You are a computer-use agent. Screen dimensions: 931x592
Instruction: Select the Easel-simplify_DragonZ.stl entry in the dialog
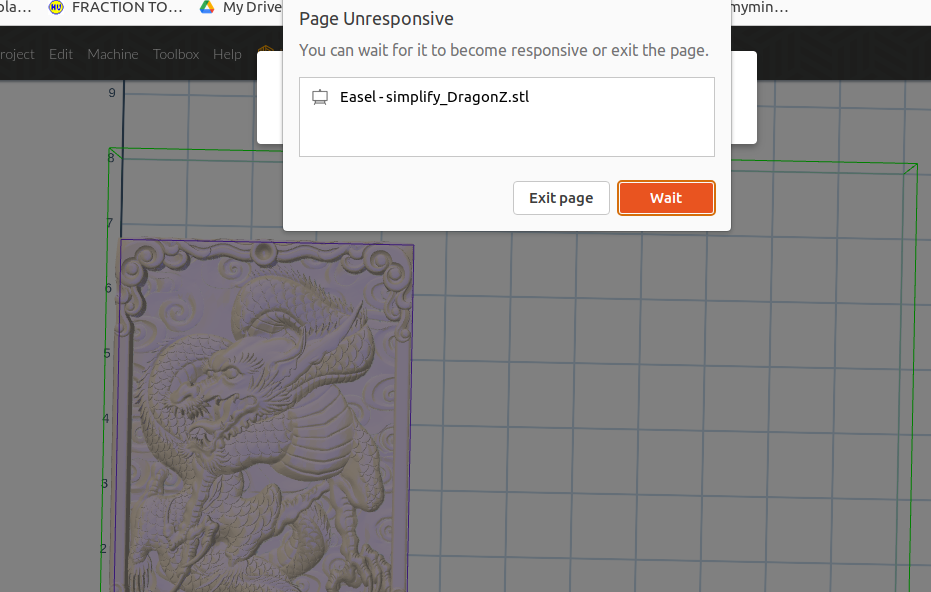(x=506, y=116)
